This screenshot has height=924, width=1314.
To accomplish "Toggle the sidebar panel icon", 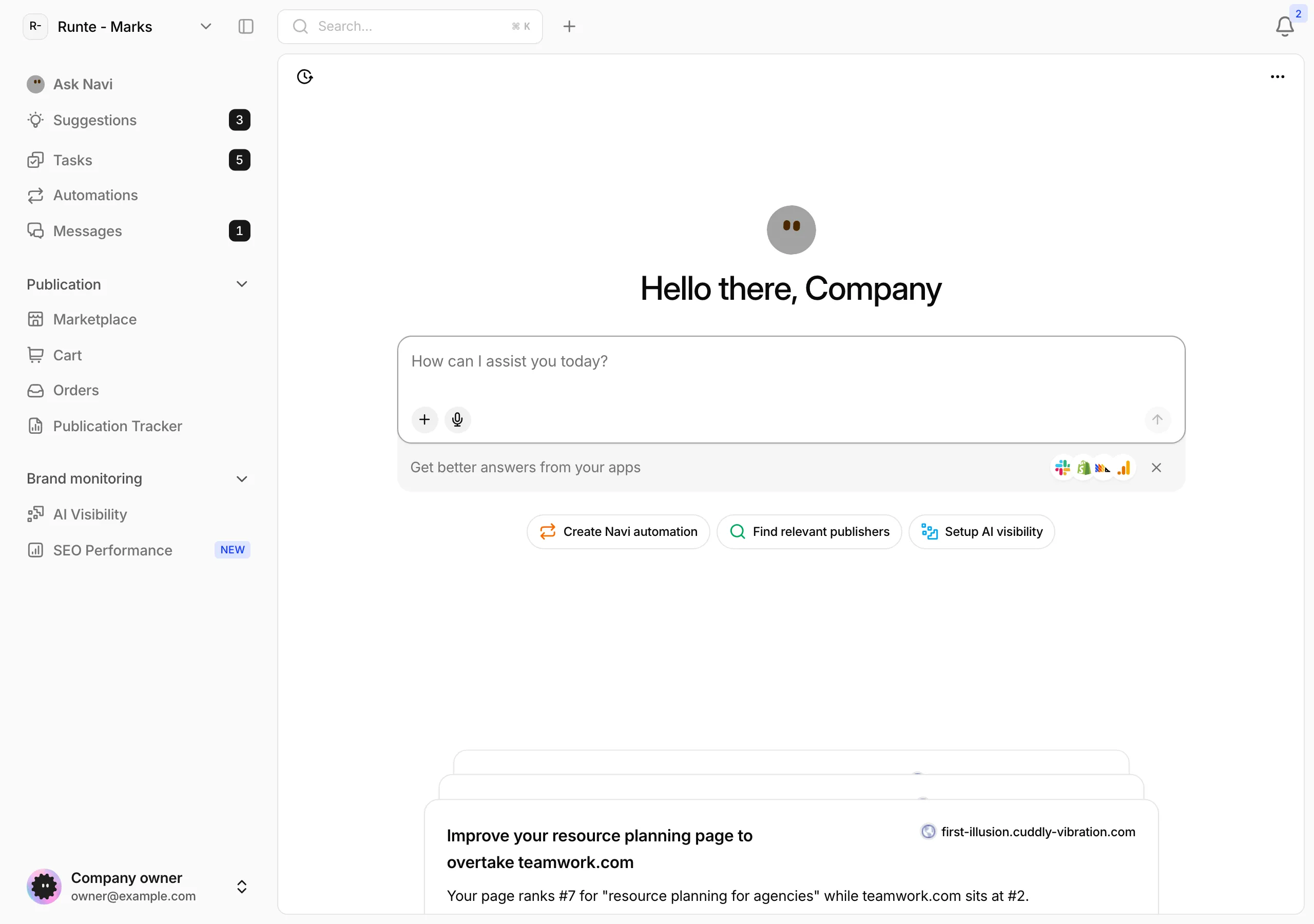I will coord(245,26).
